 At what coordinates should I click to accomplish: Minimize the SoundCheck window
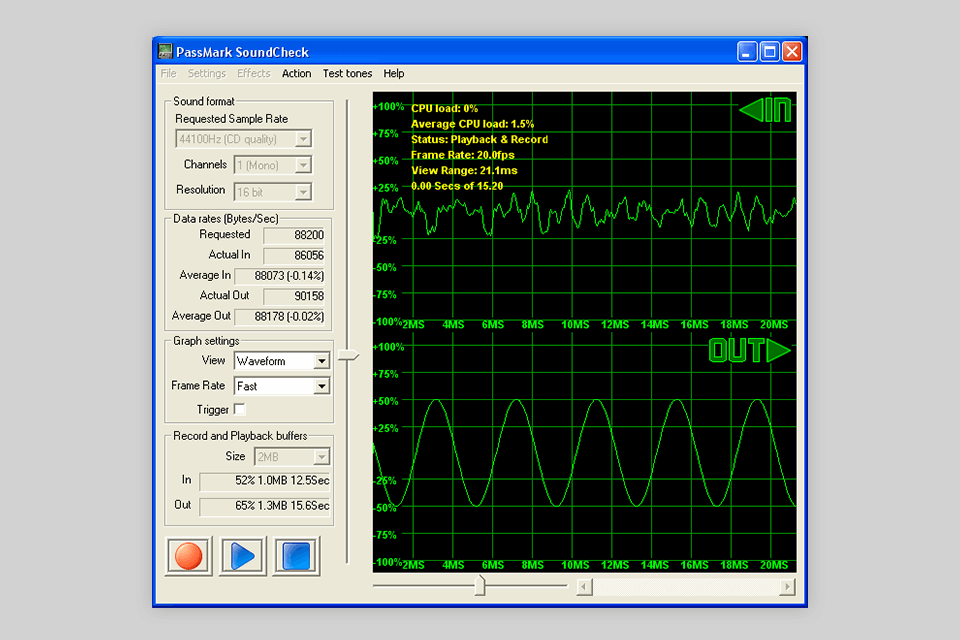point(747,52)
